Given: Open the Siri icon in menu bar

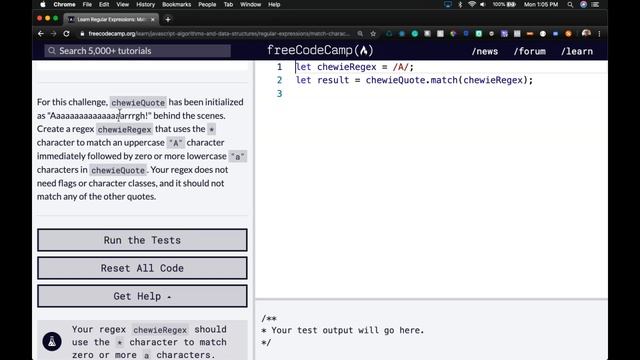Looking at the screenshot, I should click(583, 4).
